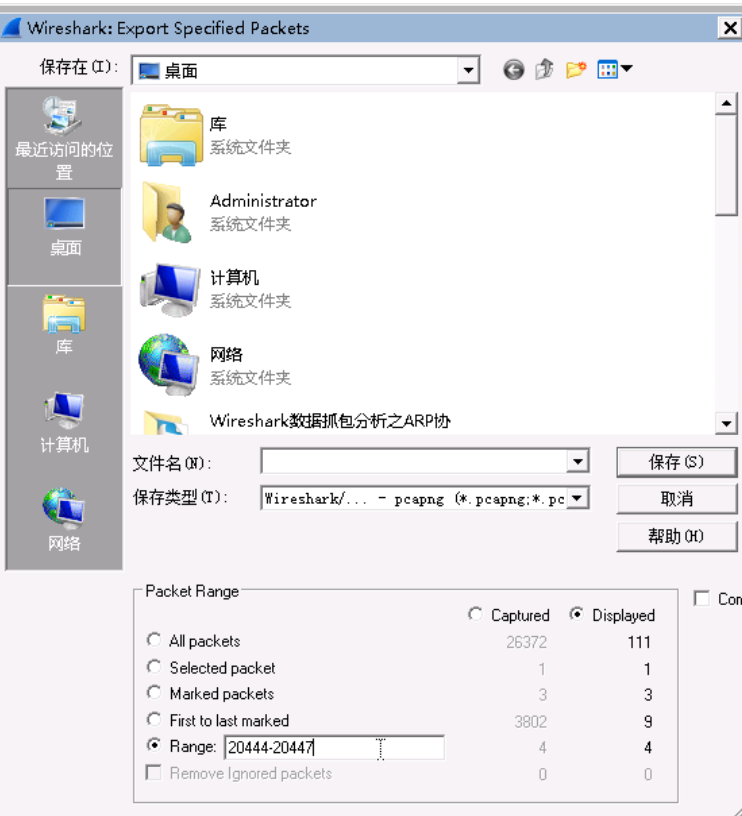The image size is (742, 816).
Task: Click the 保存(S) button
Action: pos(676,462)
